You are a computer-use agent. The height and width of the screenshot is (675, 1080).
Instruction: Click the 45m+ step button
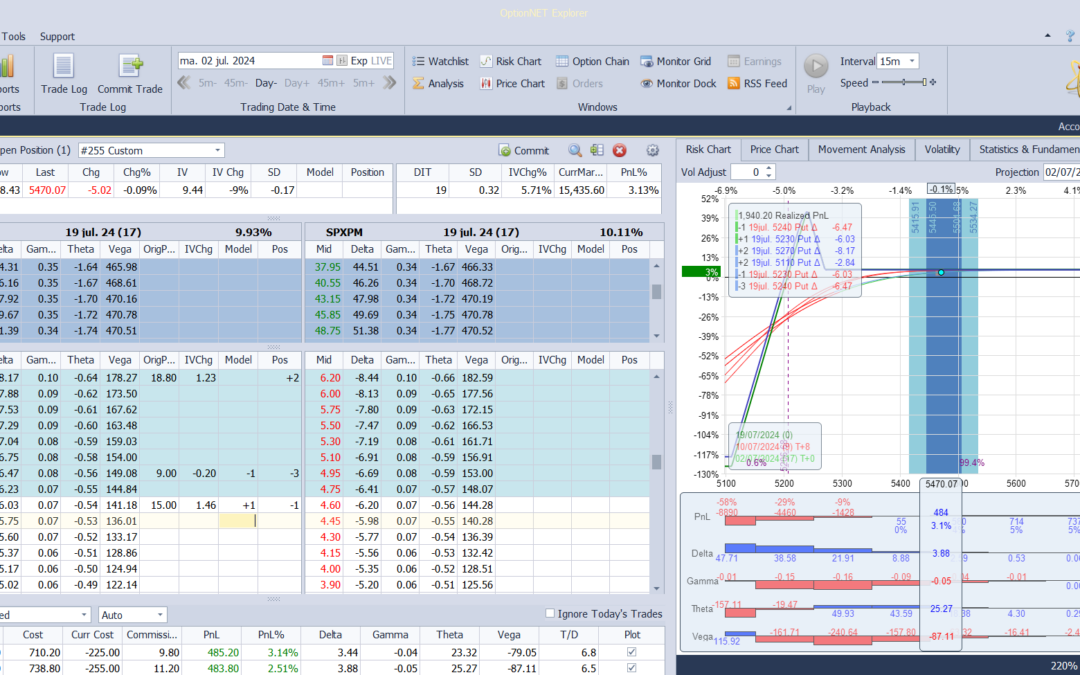tap(331, 83)
